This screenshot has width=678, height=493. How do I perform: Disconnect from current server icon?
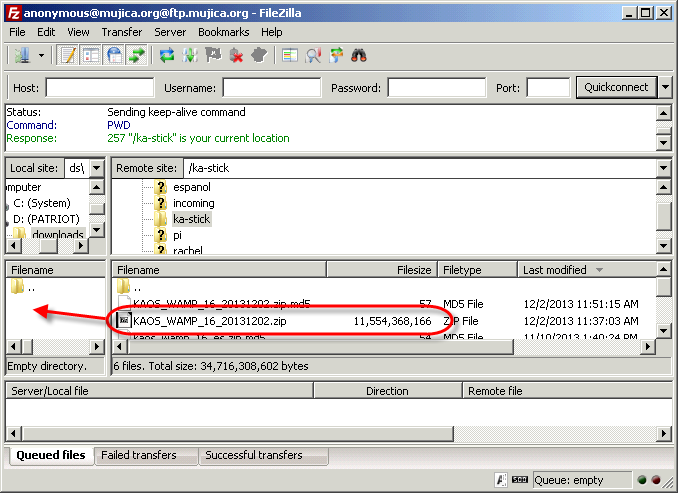pyautogui.click(x=236, y=55)
